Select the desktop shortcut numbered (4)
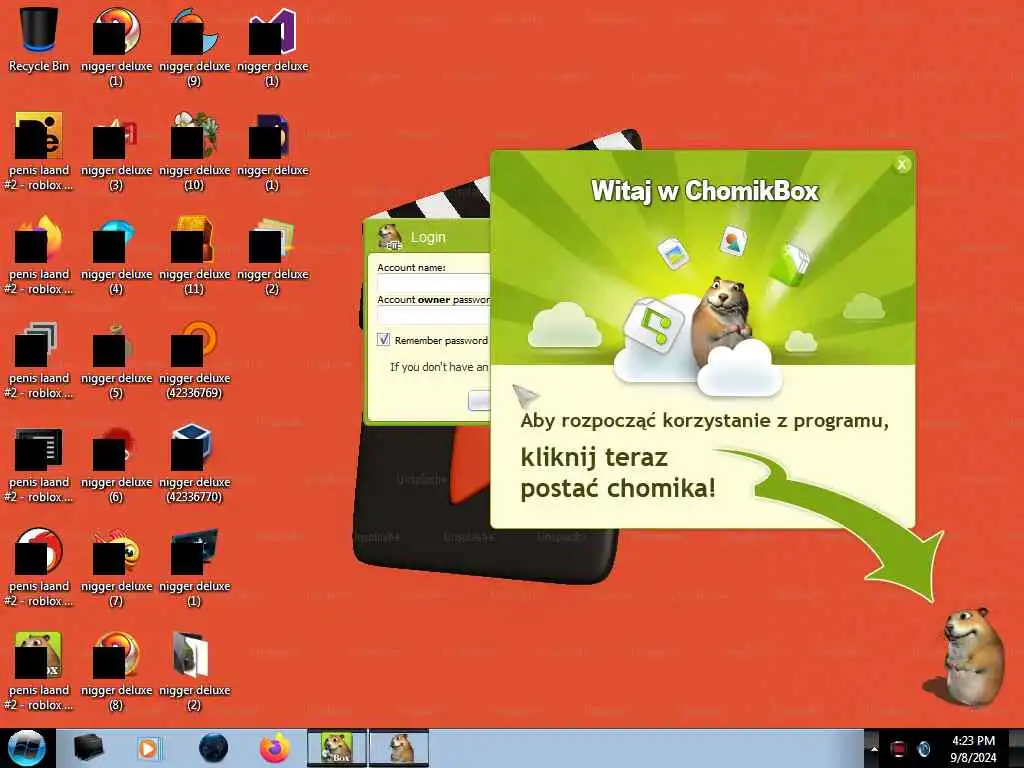This screenshot has height=768, width=1024. (x=116, y=255)
